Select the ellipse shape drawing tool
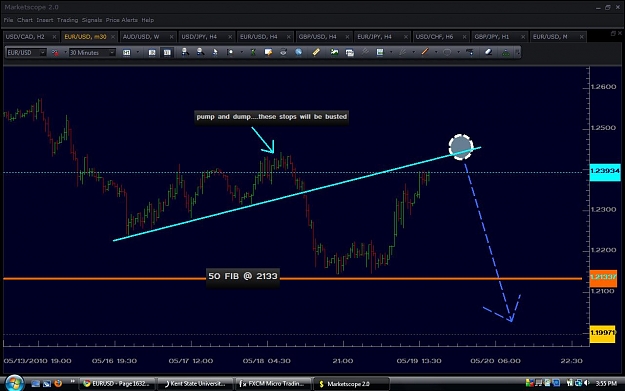Screen dimensions: 625x391 447,52
